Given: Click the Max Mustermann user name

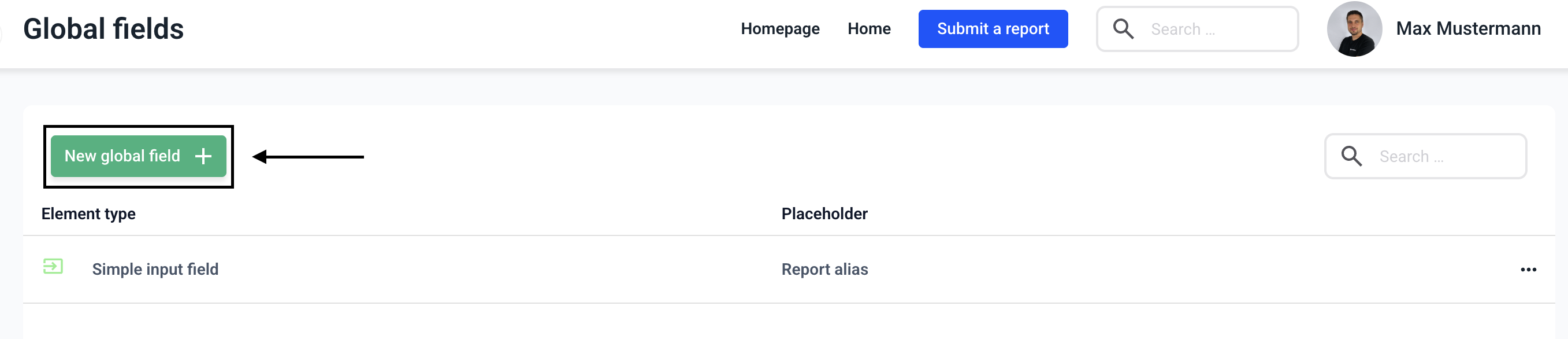Looking at the screenshot, I should 1467,29.
